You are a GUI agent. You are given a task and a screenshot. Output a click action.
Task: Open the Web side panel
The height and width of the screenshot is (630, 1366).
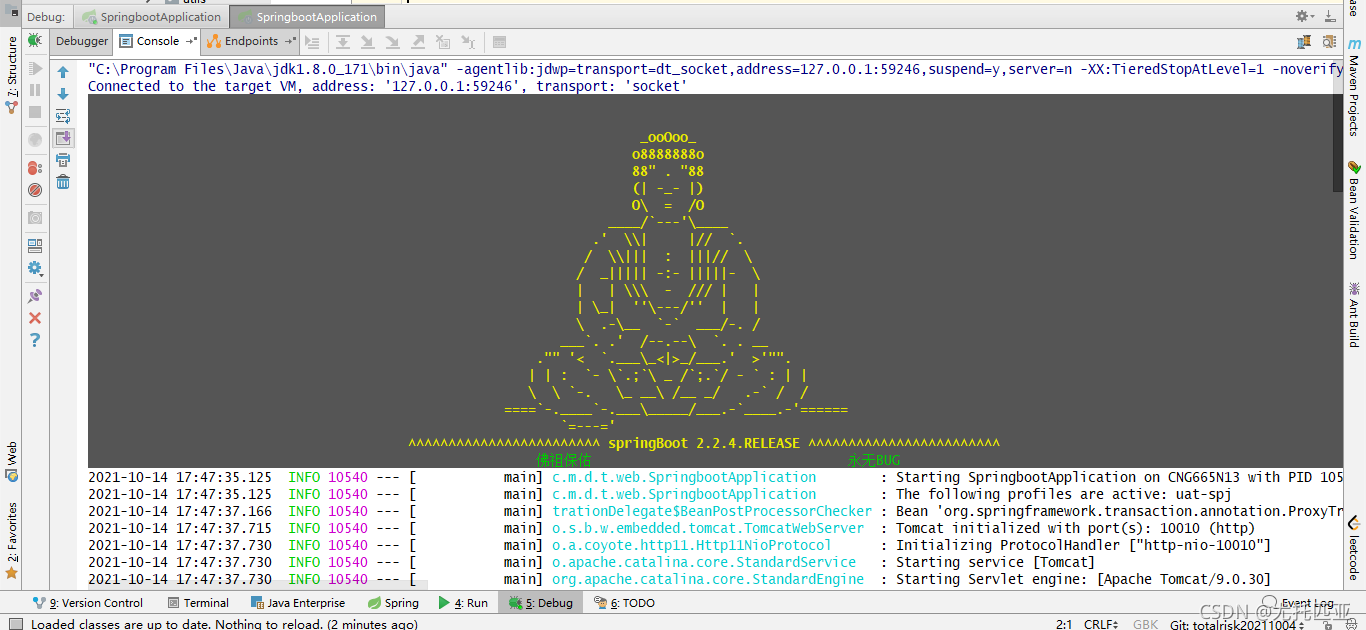[x=11, y=463]
